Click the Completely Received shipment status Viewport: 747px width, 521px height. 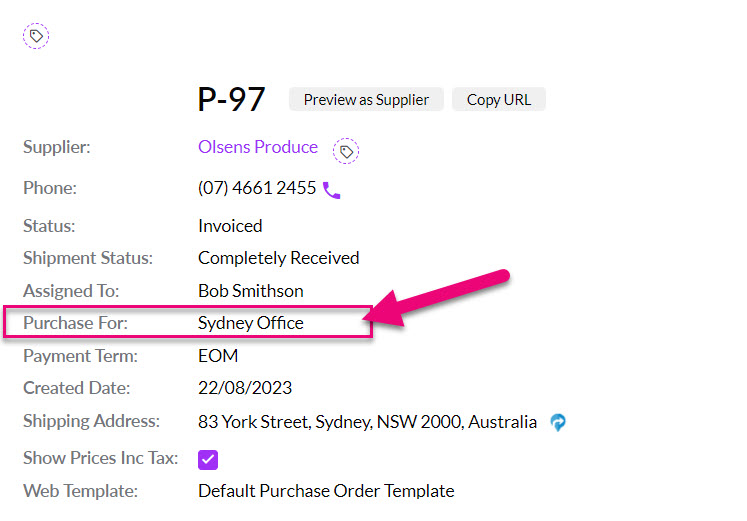[x=278, y=258]
